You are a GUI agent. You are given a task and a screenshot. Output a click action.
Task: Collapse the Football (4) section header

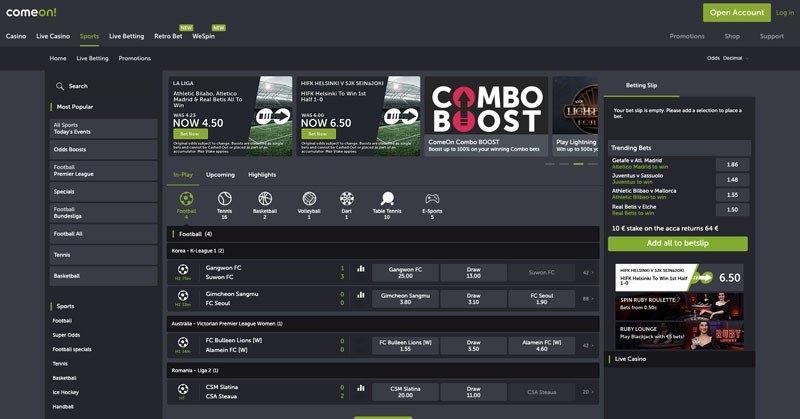(383, 234)
